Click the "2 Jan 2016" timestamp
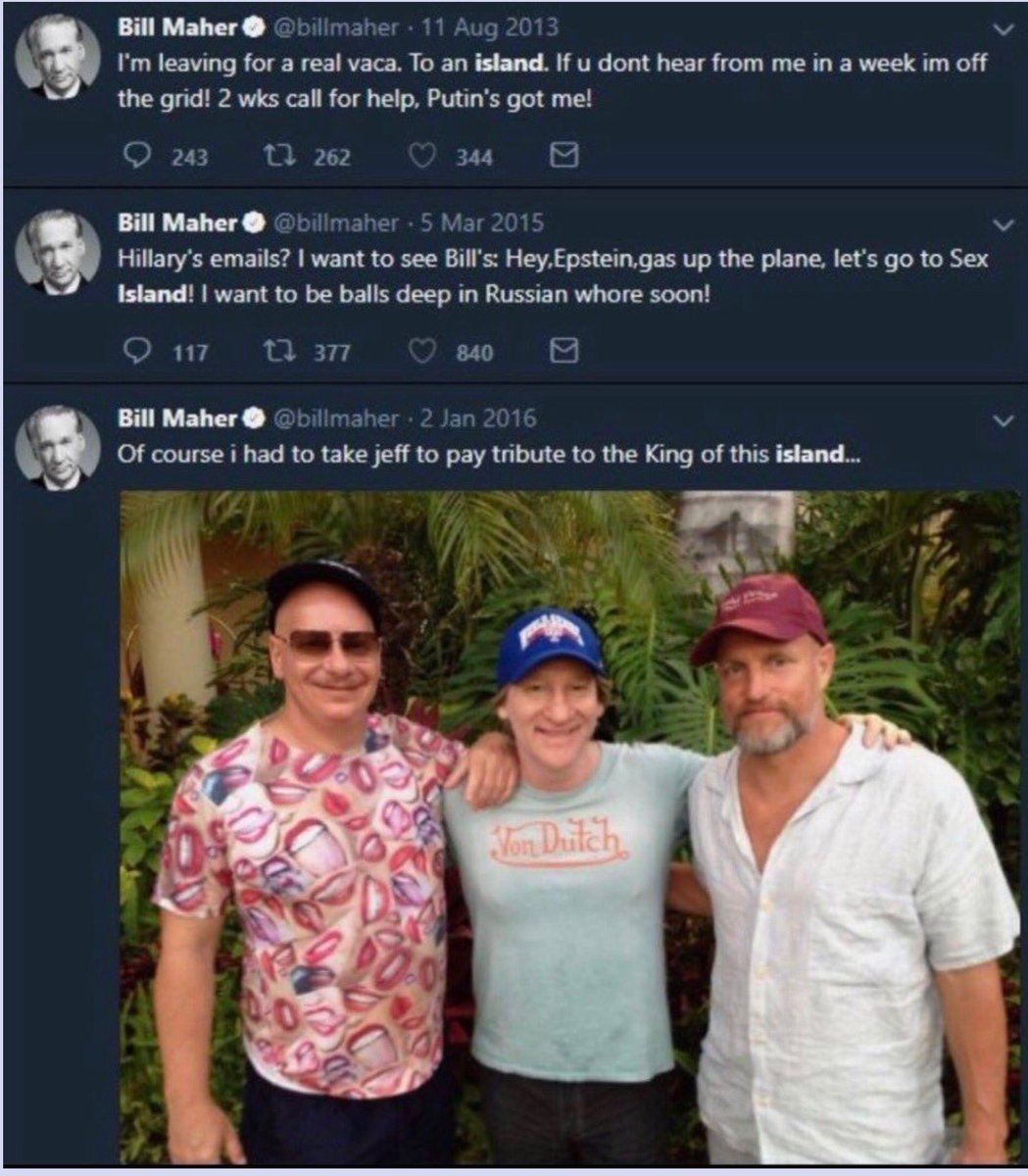The height and width of the screenshot is (1176, 1028). [478, 418]
